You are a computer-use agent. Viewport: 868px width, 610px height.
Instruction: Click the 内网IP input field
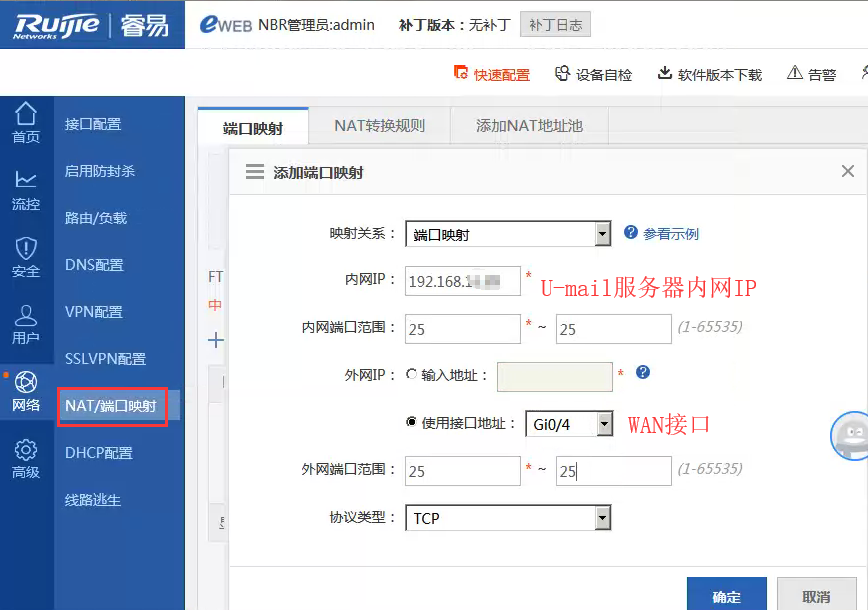click(x=462, y=281)
